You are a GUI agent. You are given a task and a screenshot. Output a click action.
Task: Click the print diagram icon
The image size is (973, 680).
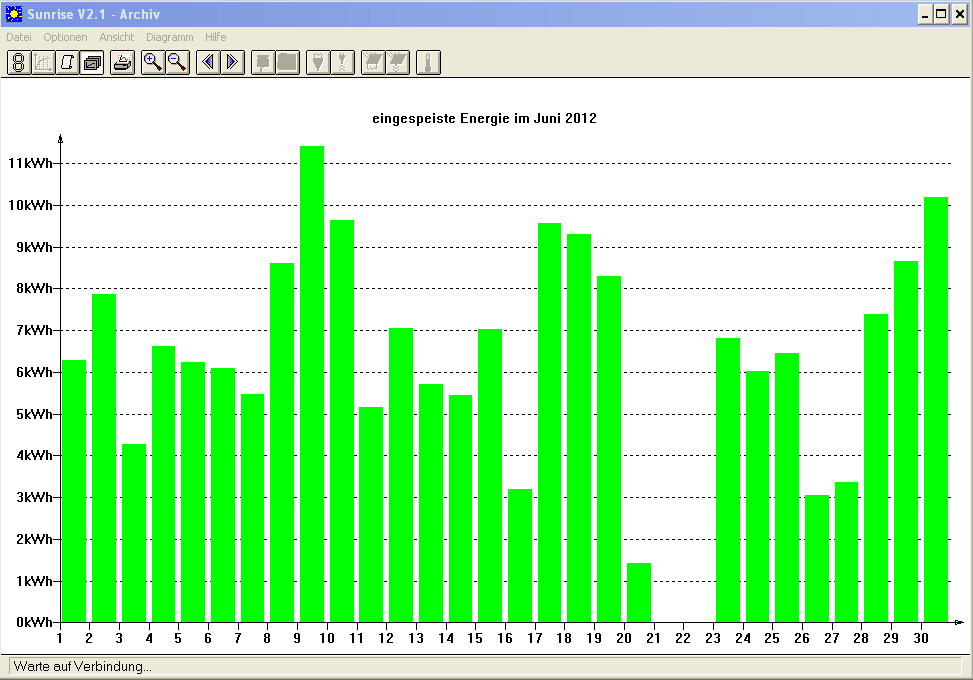pos(122,62)
